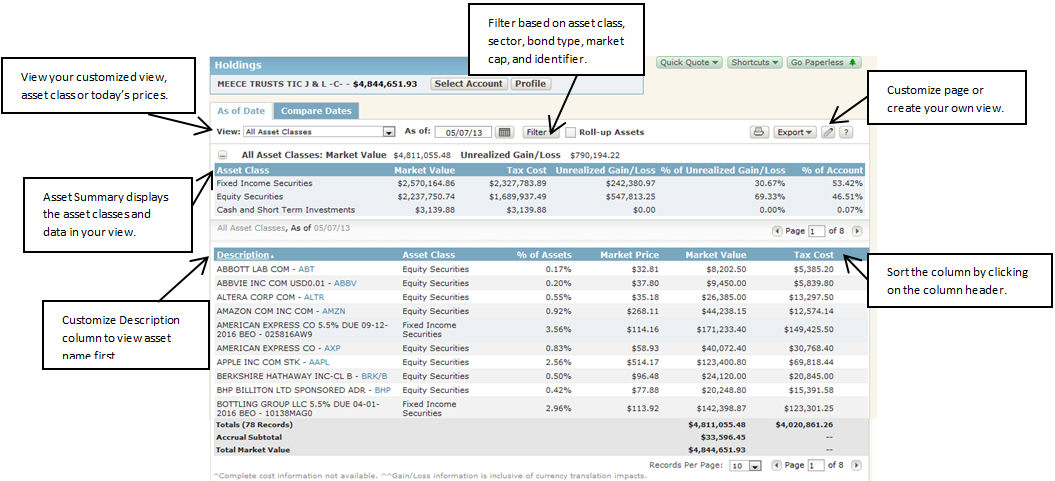
Task: Open the Export dropdown
Action: point(796,132)
